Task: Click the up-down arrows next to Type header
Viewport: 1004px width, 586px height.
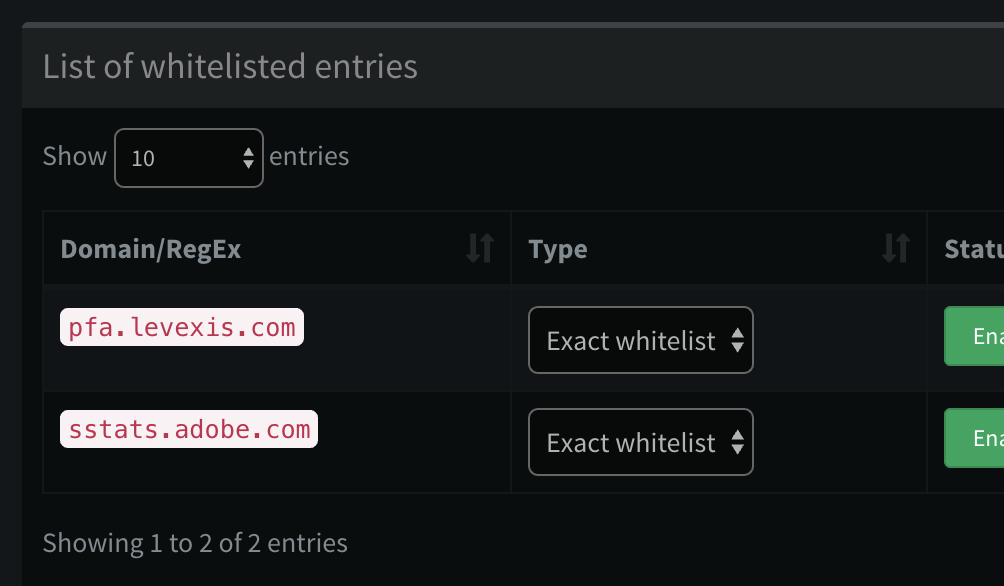Action: click(x=898, y=248)
